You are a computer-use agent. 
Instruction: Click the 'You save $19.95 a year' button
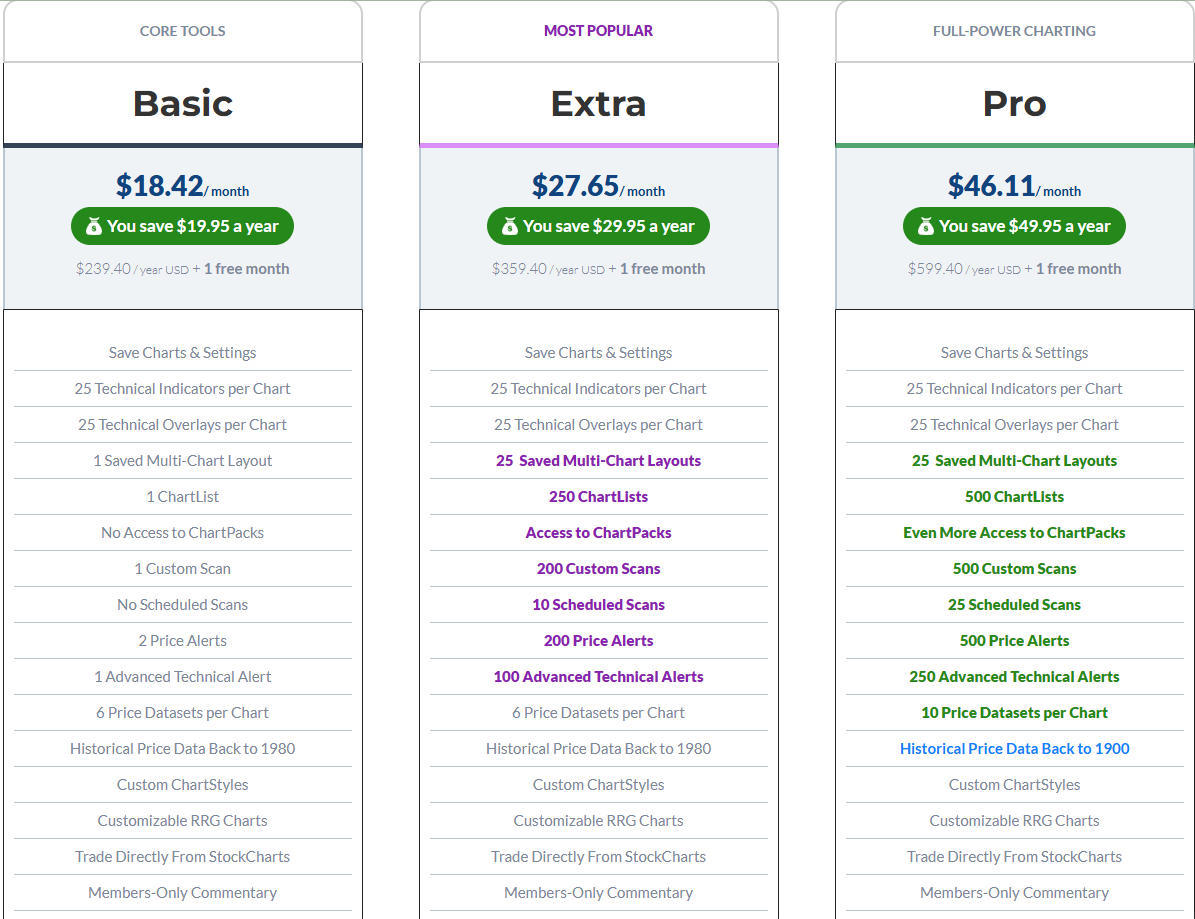(x=182, y=226)
